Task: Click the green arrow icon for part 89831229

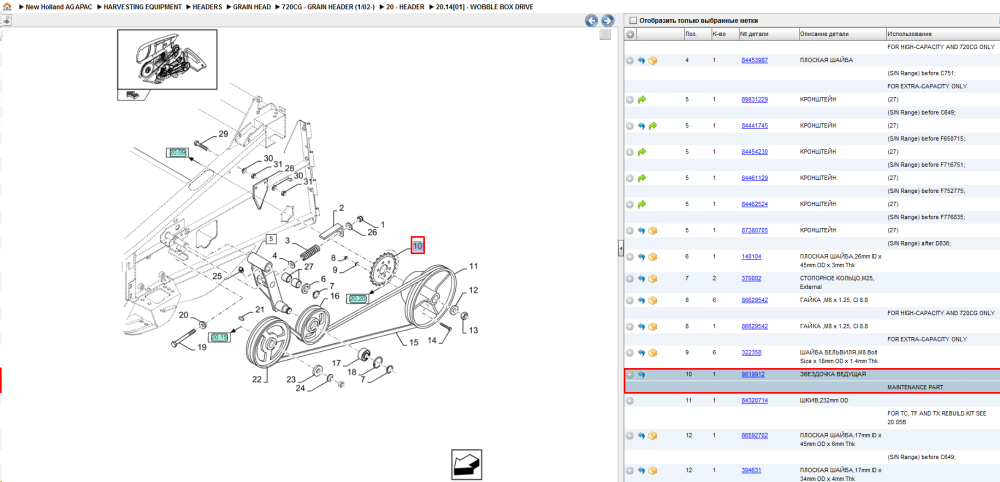Action: (x=642, y=99)
